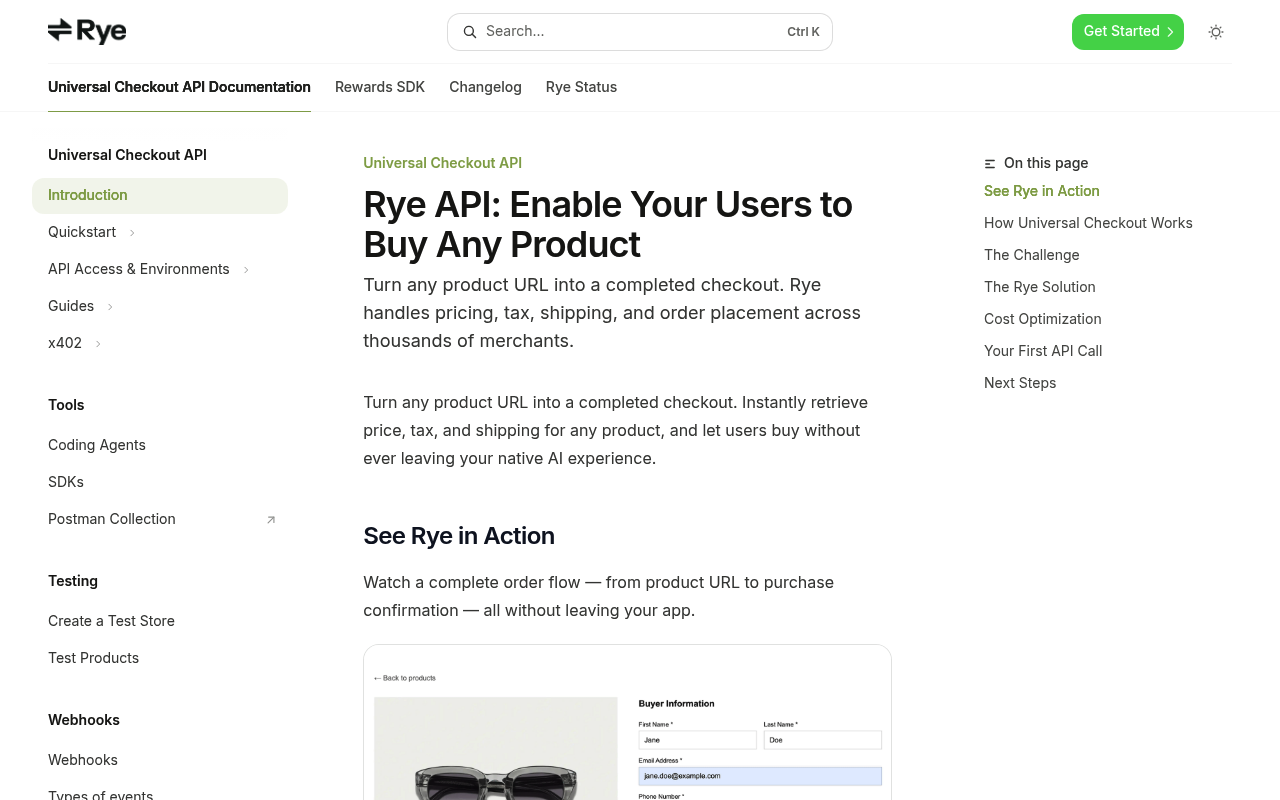Open the Webhooks sidebar link

tap(83, 760)
